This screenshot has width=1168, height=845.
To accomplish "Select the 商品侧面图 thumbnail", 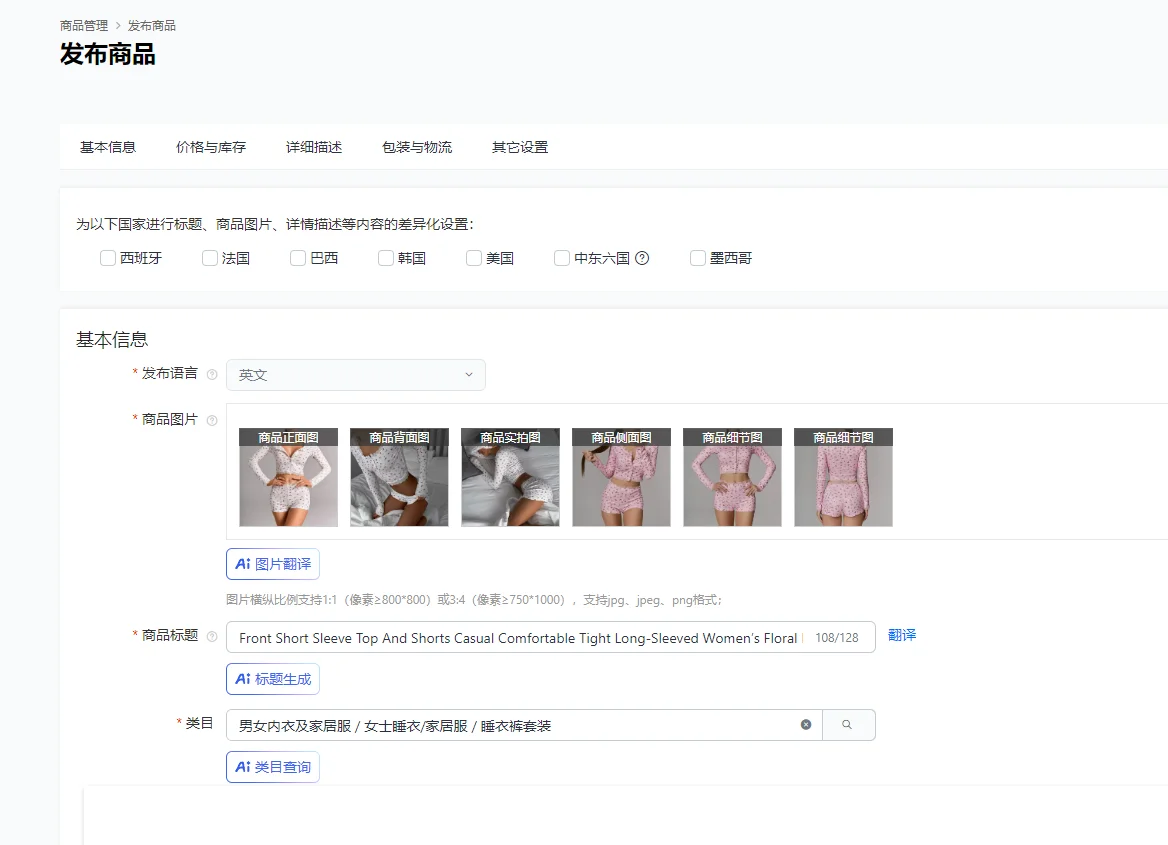I will tap(621, 477).
